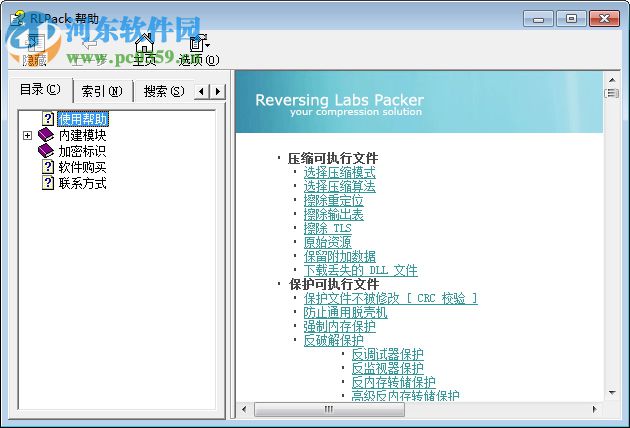Click the Reversing Labs Packer banner title

pyautogui.click(x=340, y=100)
